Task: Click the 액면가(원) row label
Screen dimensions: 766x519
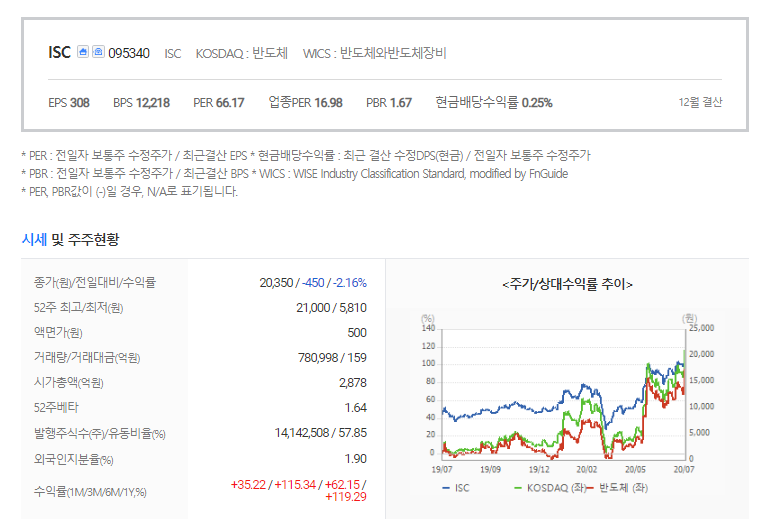Action: 58,332
